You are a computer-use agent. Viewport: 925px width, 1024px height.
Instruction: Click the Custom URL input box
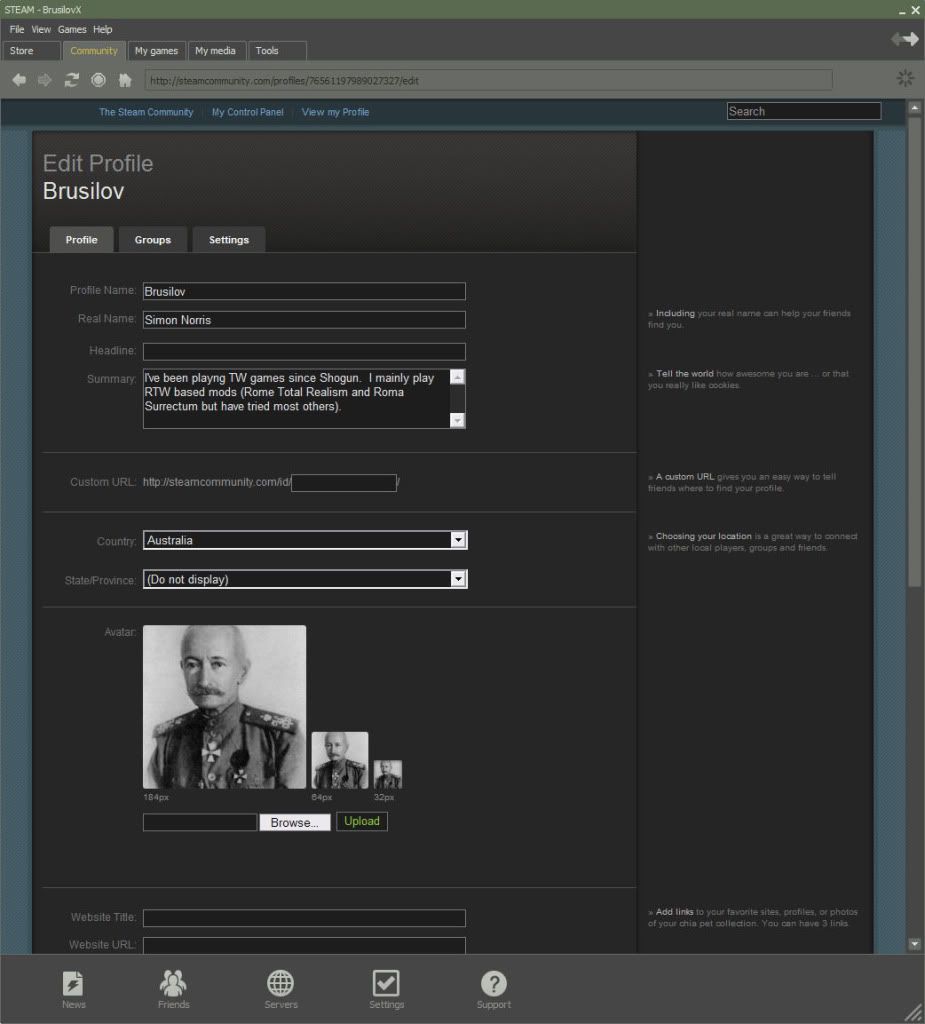(x=344, y=483)
